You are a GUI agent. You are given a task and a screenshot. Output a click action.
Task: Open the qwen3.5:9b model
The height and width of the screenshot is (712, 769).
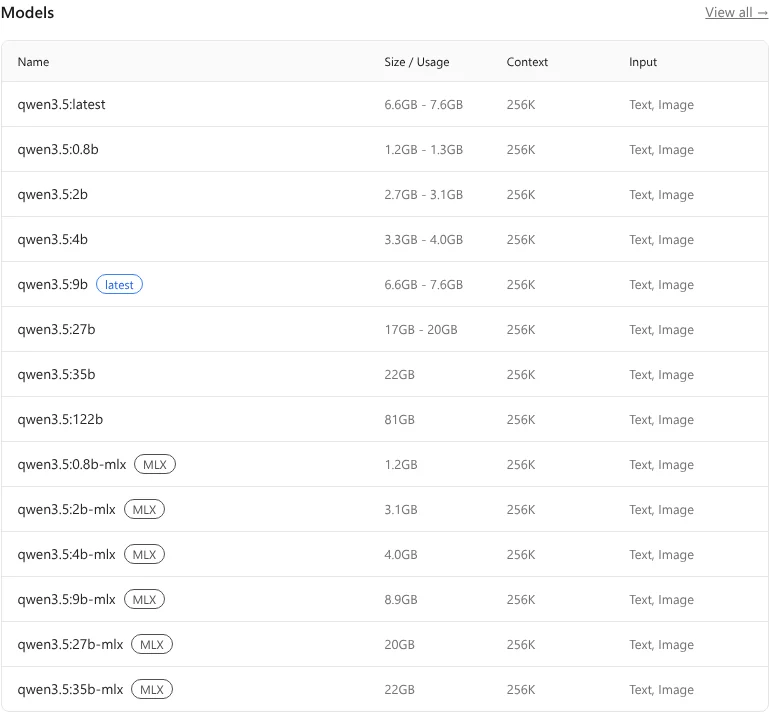tap(52, 284)
